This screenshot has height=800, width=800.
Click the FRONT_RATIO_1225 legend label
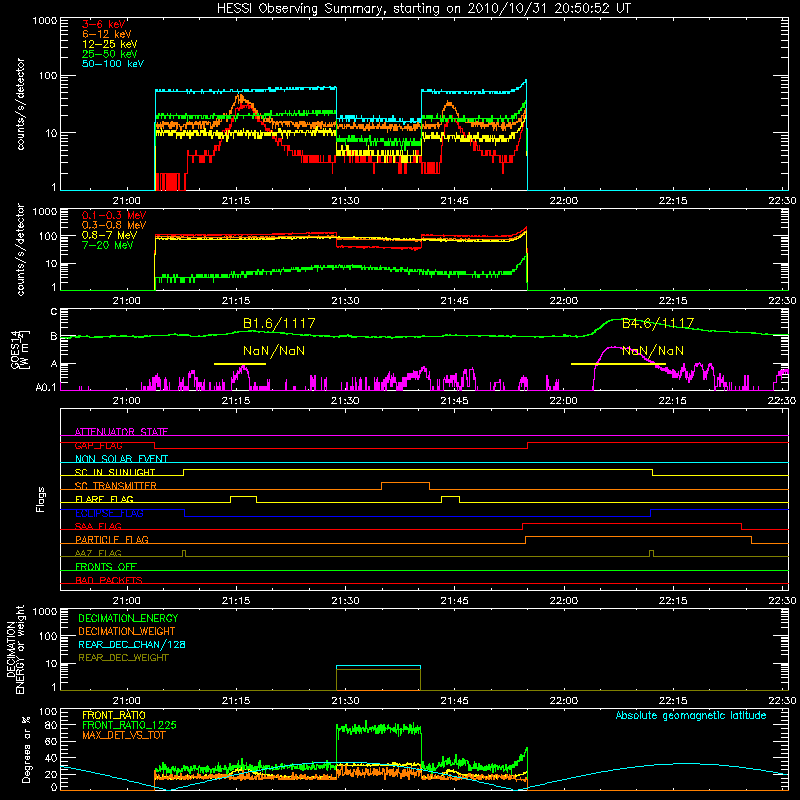(129, 725)
